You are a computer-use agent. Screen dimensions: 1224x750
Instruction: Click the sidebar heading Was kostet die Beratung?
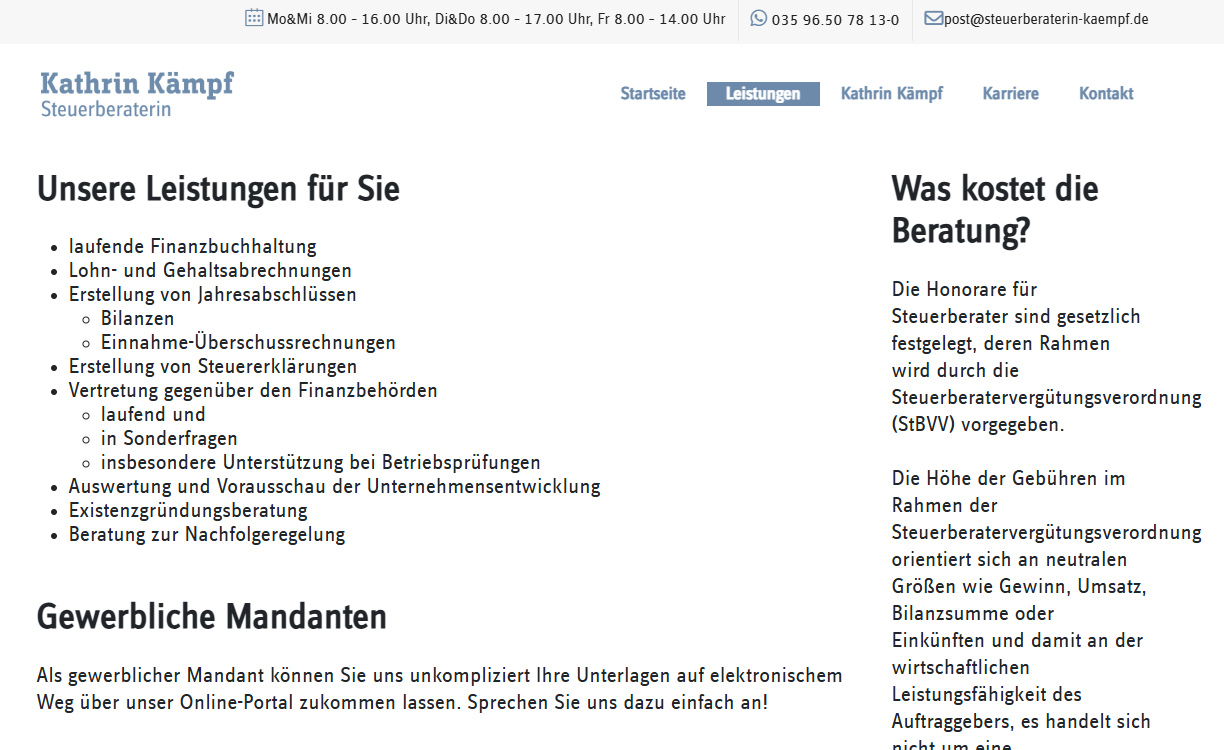point(995,209)
